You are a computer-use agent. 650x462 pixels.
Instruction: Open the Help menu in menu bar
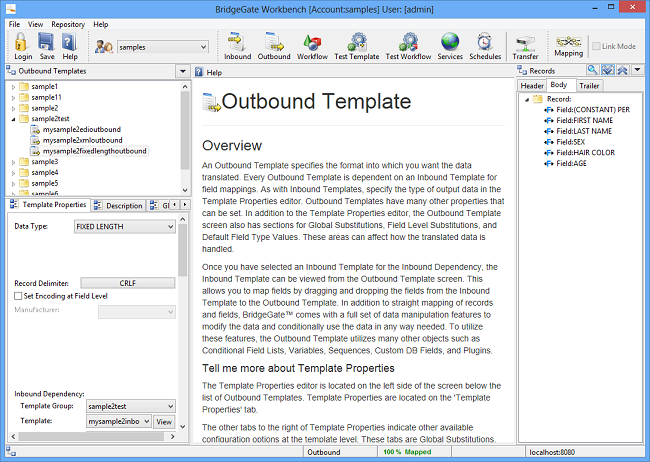tap(100, 24)
